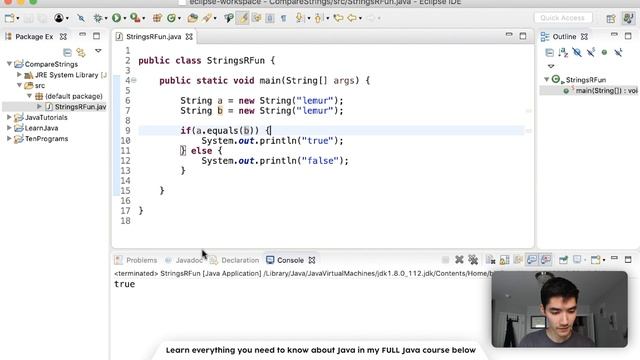Click the Open Type folder icon

pos(193,18)
